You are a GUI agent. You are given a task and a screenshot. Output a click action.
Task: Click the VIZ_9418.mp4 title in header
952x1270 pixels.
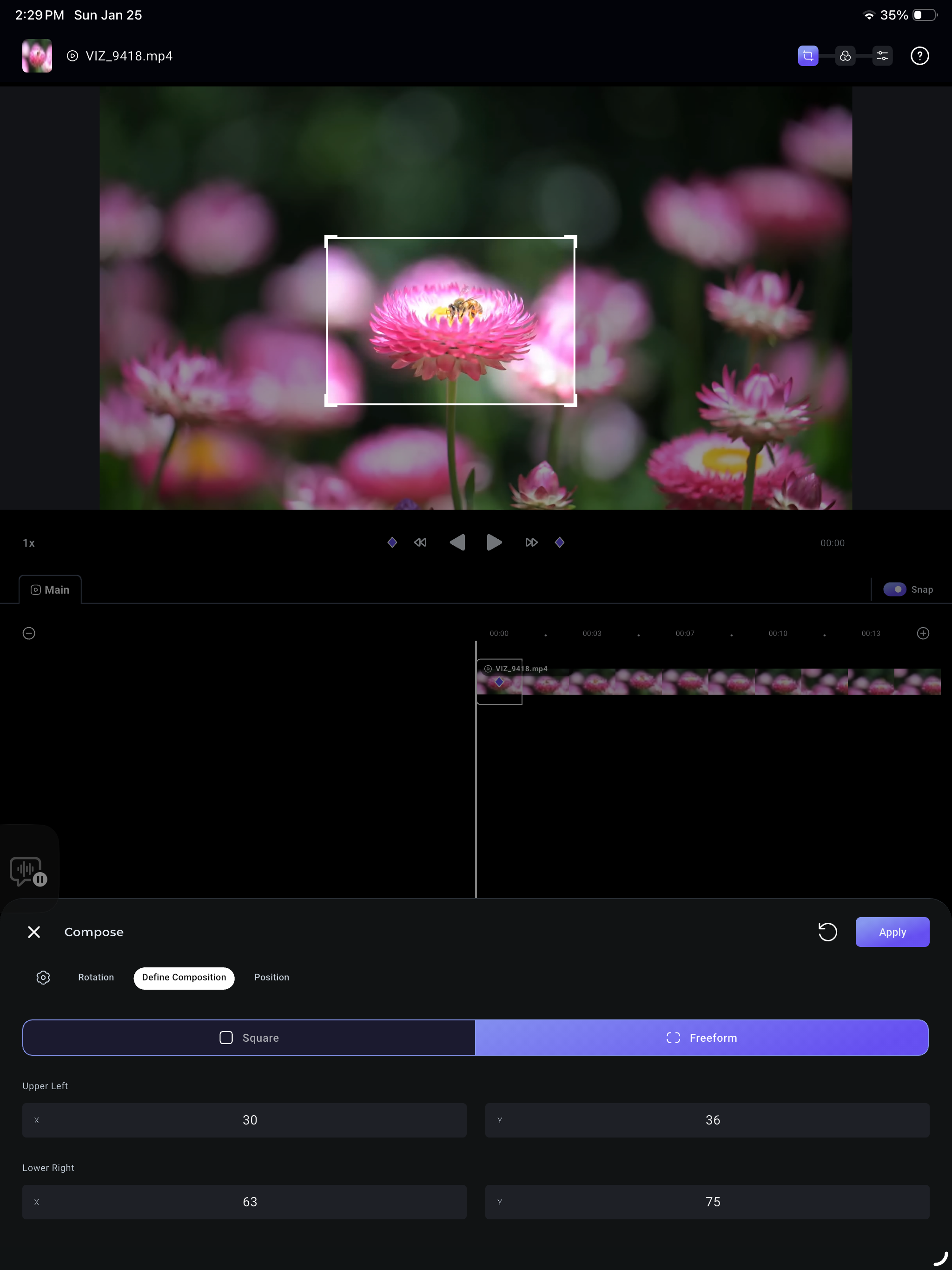click(x=129, y=56)
